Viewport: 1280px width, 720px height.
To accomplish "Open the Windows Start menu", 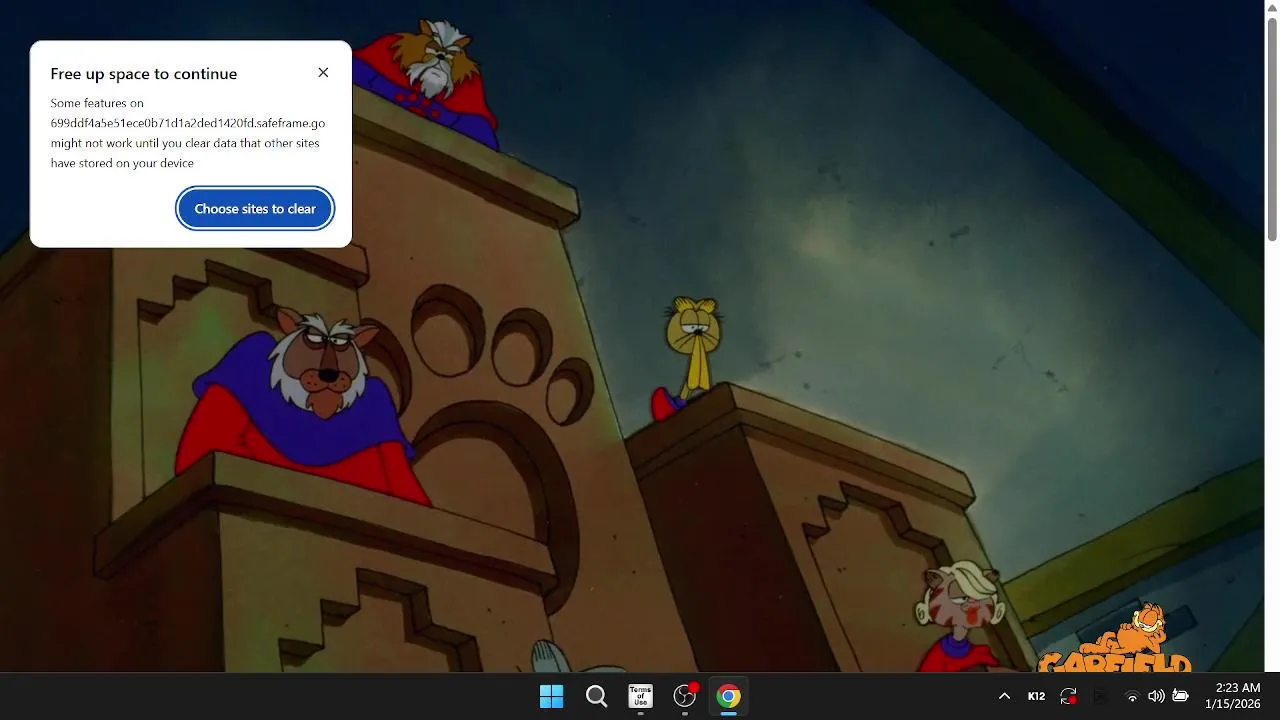I will click(551, 697).
